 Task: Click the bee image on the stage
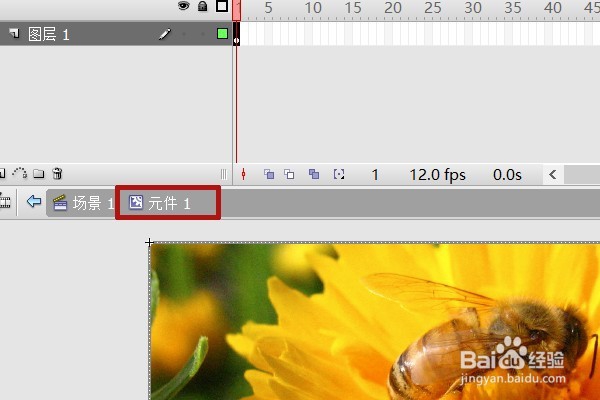[x=375, y=322]
